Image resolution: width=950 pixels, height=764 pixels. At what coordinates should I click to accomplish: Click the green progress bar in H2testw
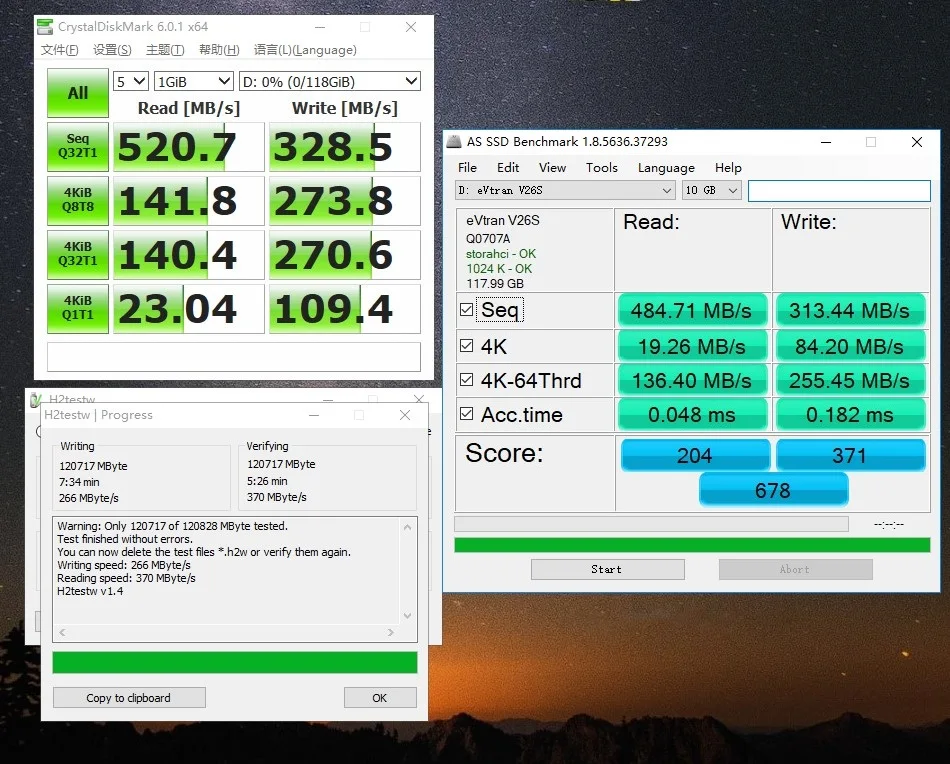(235, 662)
